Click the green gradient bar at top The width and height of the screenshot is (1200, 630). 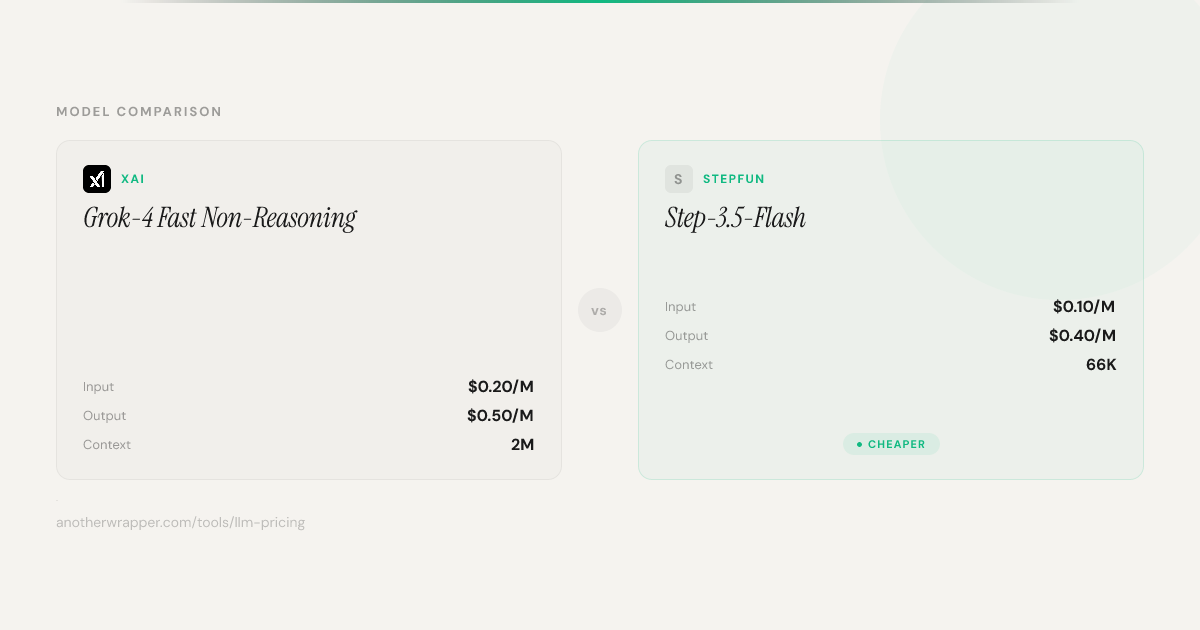600,2
